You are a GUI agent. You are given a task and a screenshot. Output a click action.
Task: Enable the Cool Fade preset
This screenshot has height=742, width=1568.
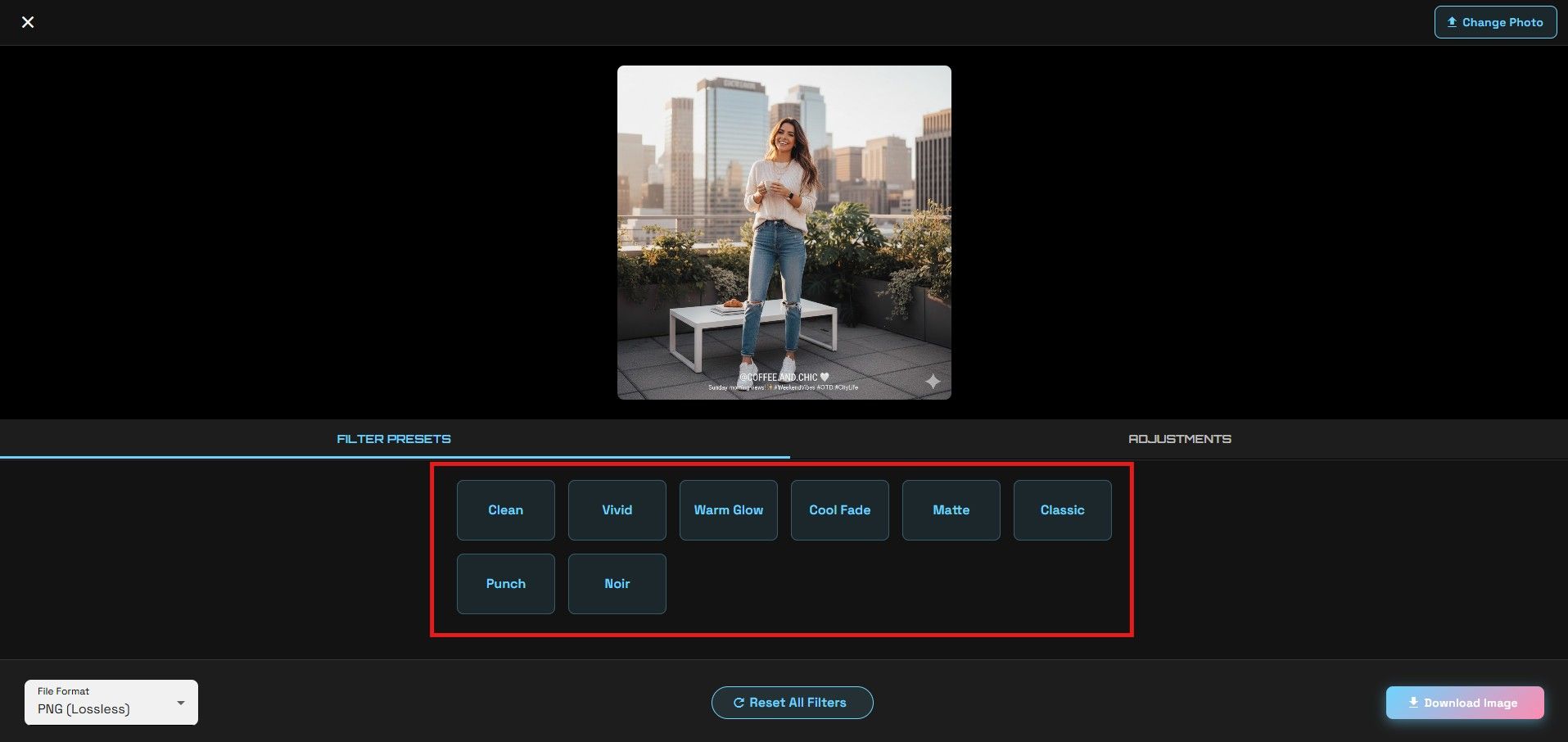point(839,509)
